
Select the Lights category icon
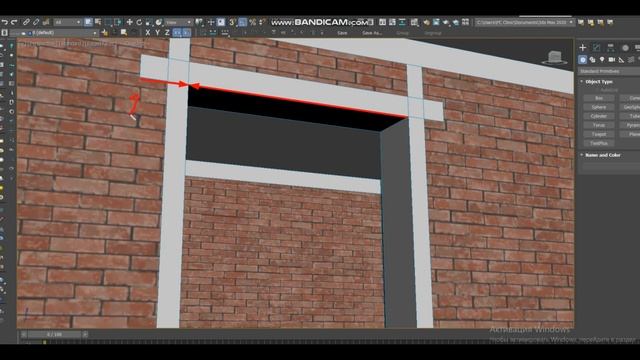(x=602, y=60)
